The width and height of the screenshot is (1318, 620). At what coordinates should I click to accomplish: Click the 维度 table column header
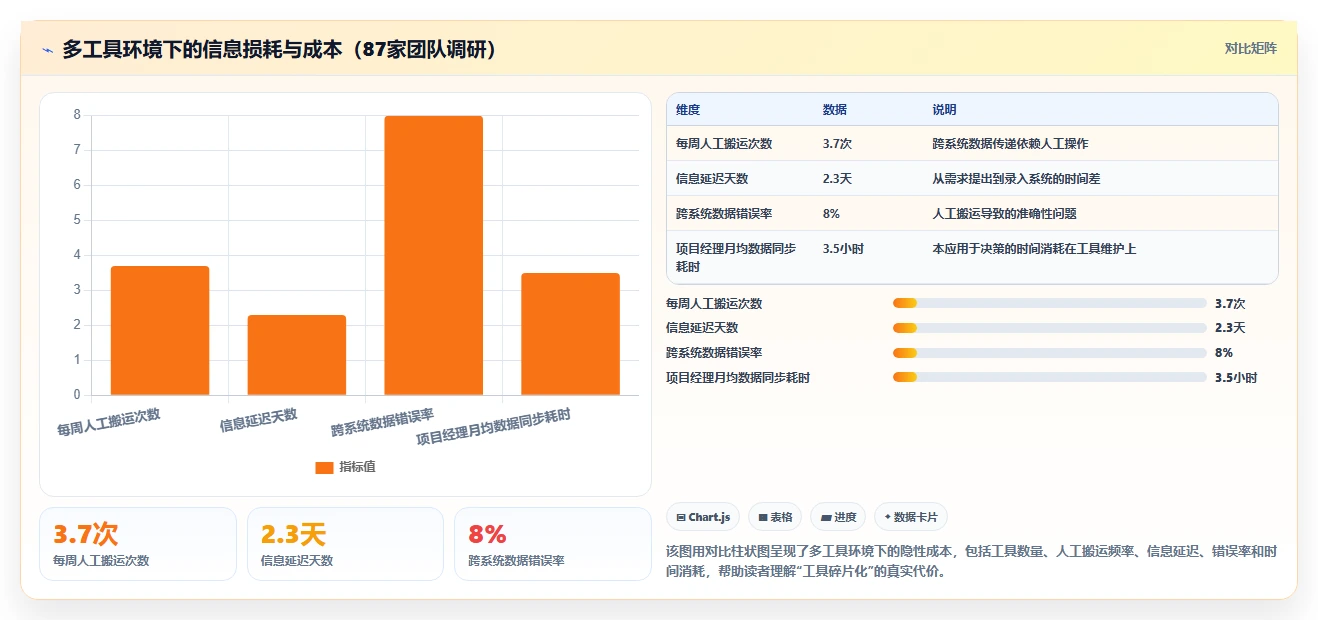pos(688,110)
